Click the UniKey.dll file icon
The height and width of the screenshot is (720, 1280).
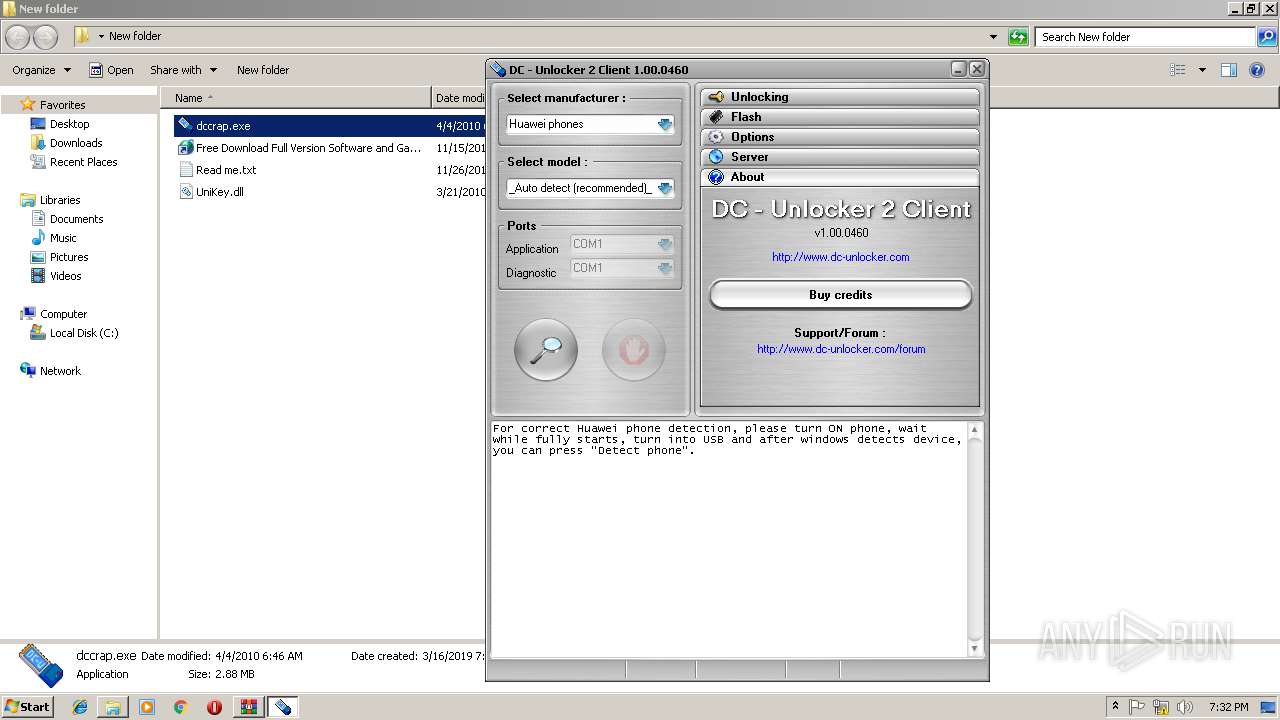coord(186,192)
